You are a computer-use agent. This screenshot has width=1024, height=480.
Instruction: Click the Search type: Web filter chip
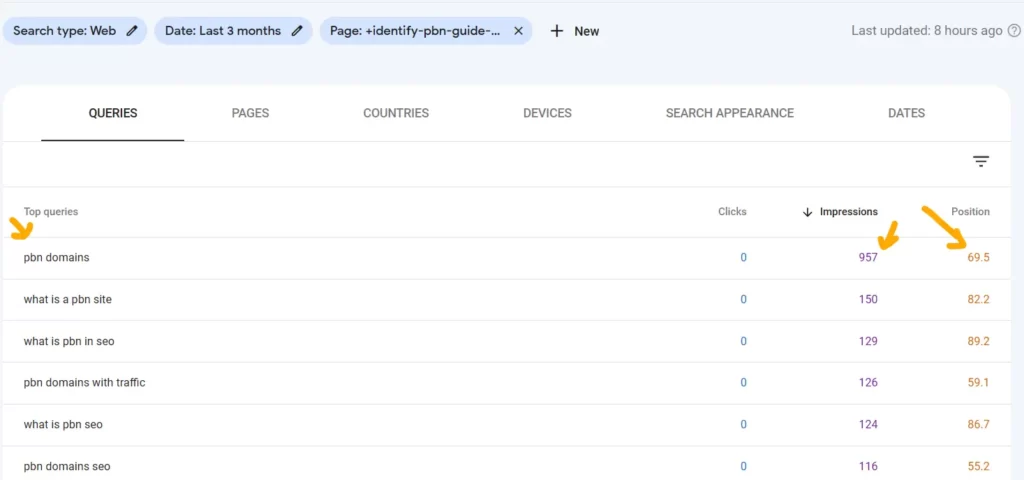[x=75, y=31]
